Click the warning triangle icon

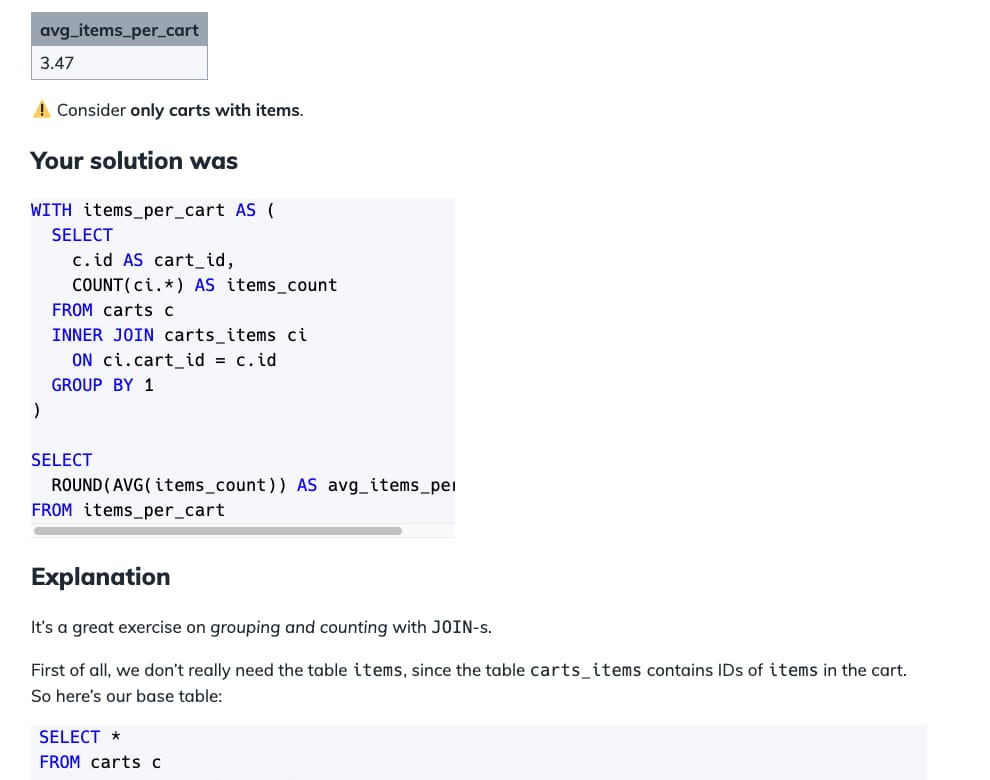click(42, 110)
